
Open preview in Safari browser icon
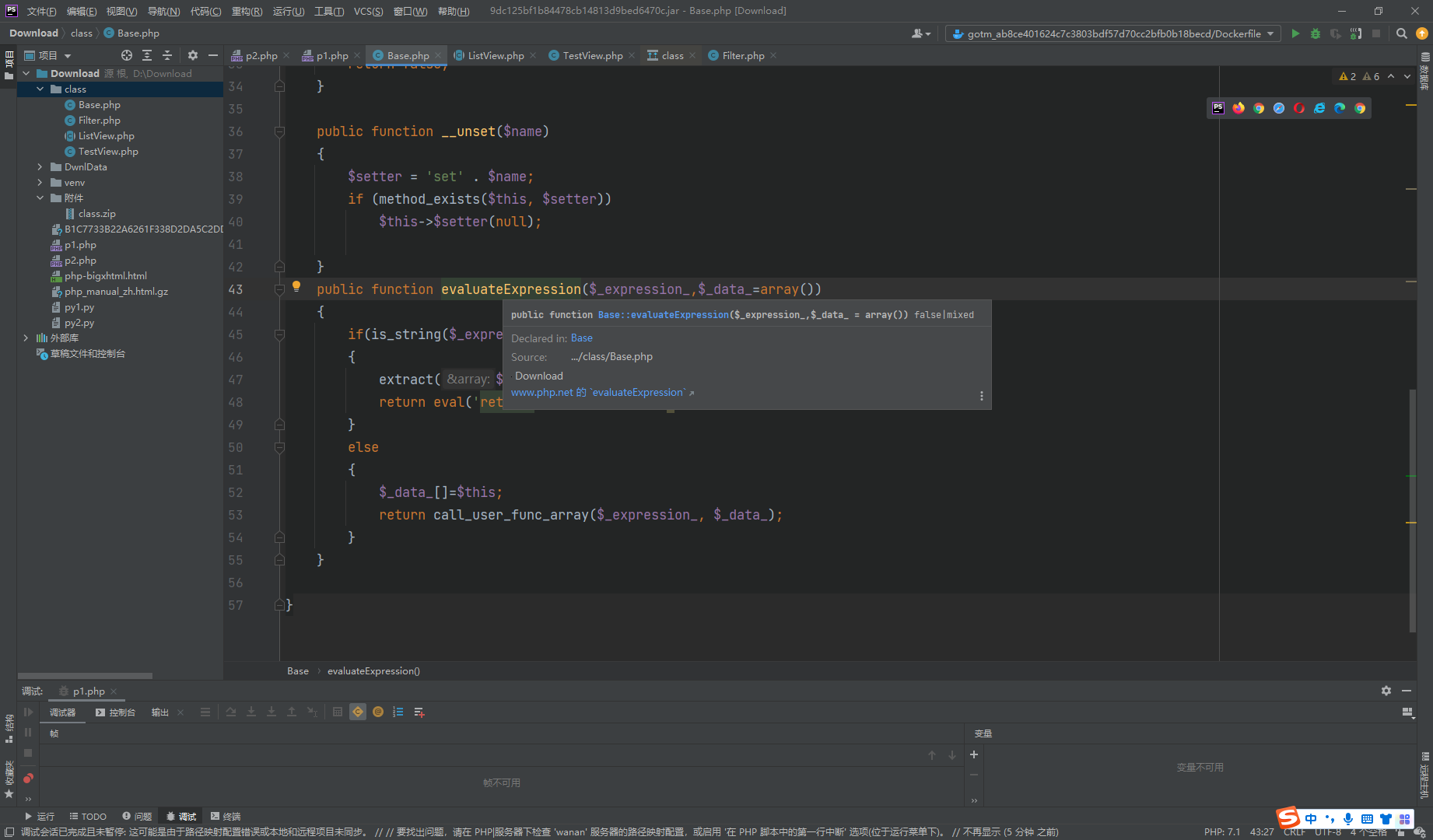(x=1279, y=108)
